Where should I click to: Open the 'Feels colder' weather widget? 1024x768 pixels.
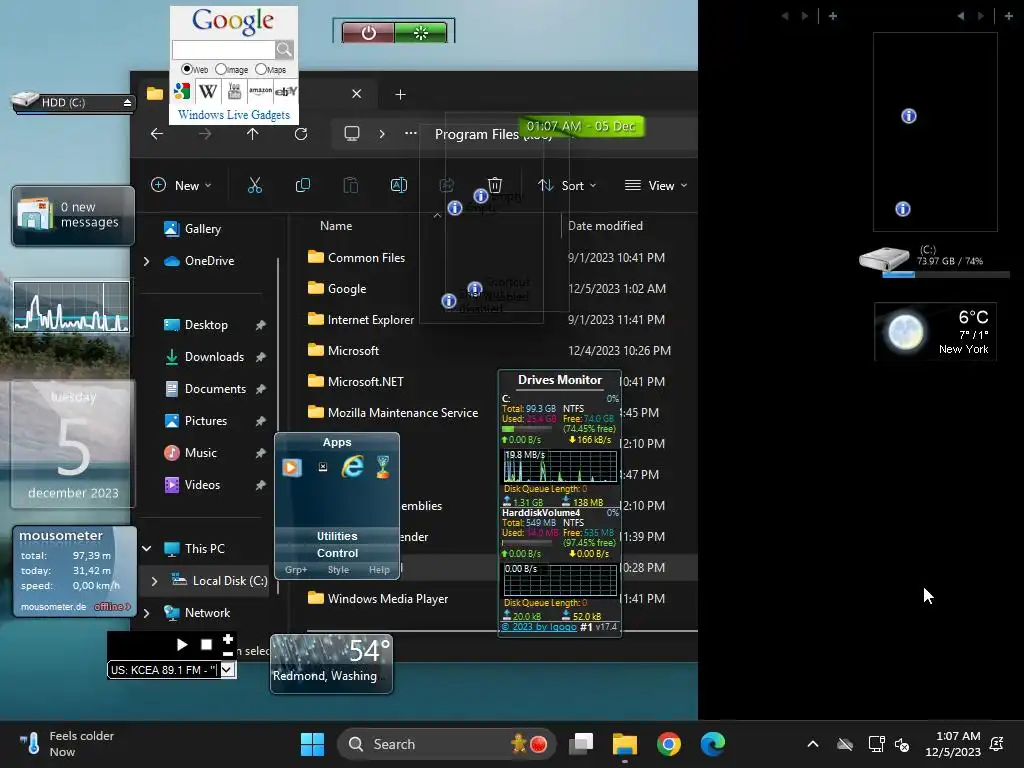click(x=65, y=744)
